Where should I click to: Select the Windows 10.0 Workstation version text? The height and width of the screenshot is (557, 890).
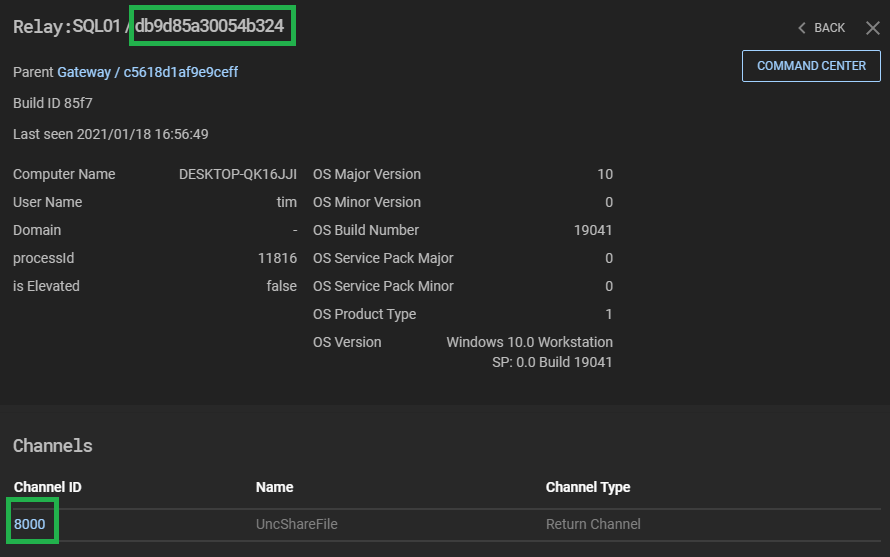[x=529, y=342]
